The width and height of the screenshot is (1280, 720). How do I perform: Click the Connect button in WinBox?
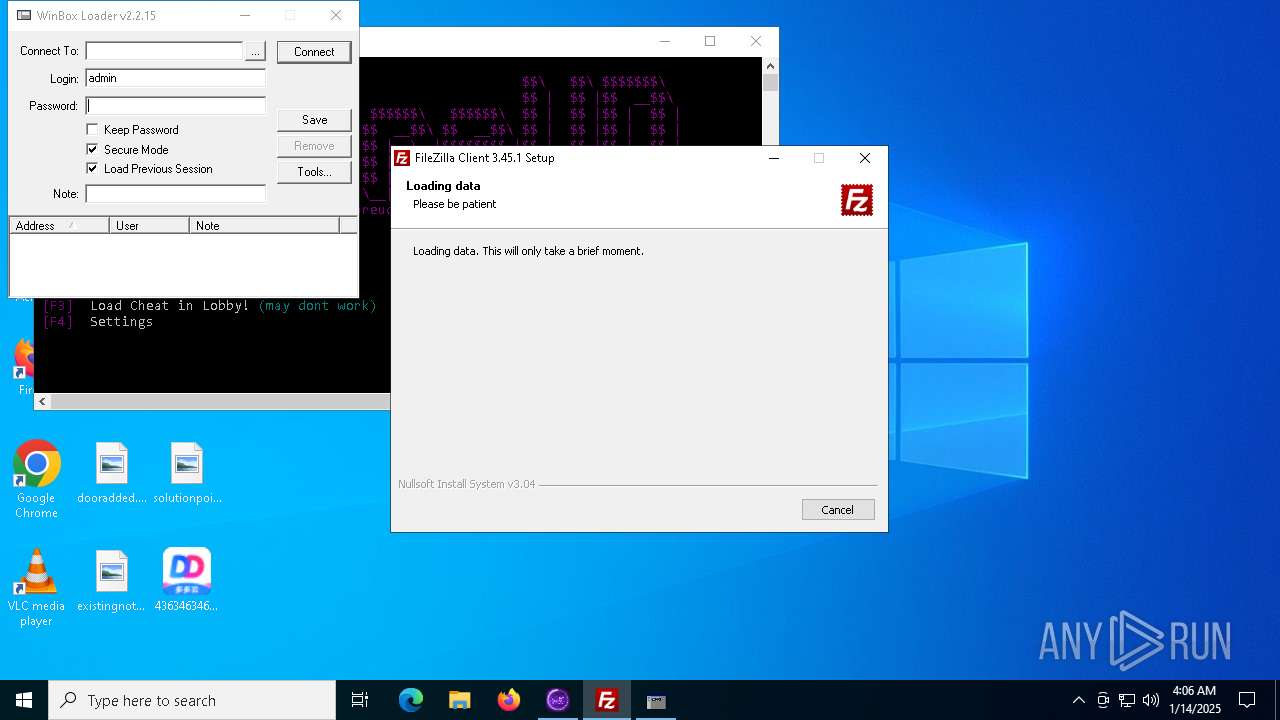point(314,52)
